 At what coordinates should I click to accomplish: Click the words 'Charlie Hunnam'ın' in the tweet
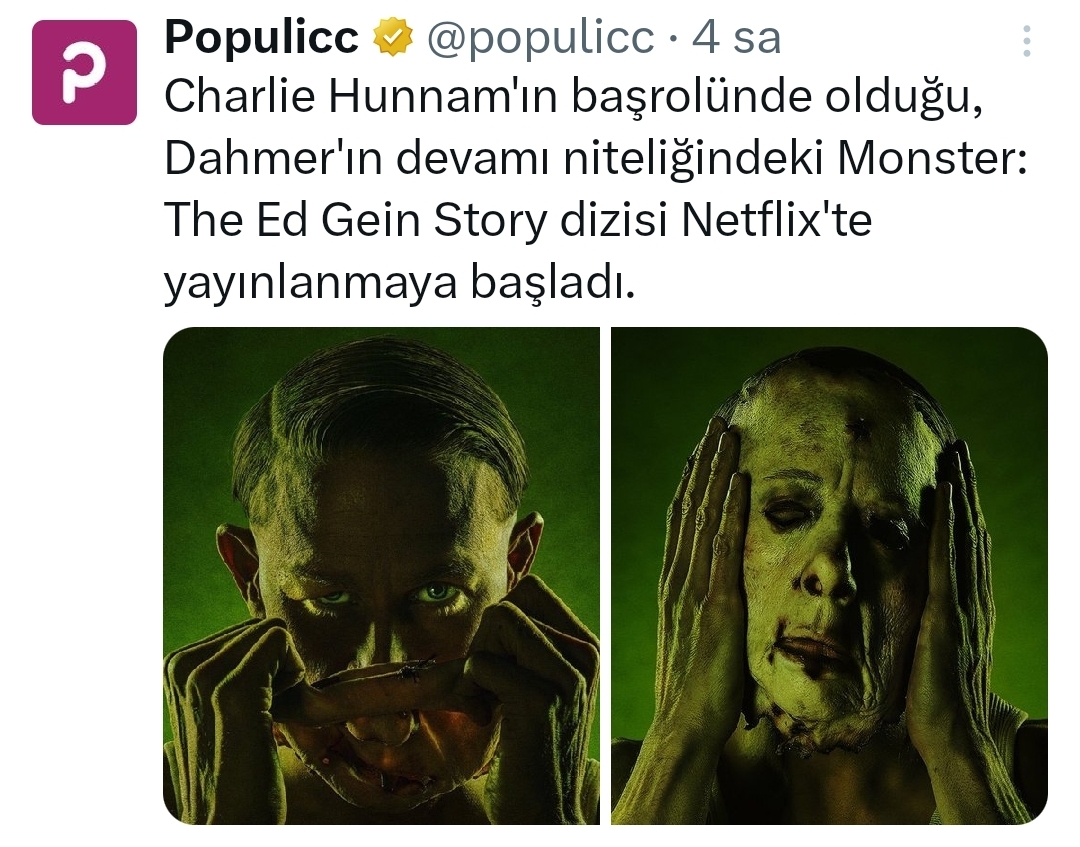360,97
